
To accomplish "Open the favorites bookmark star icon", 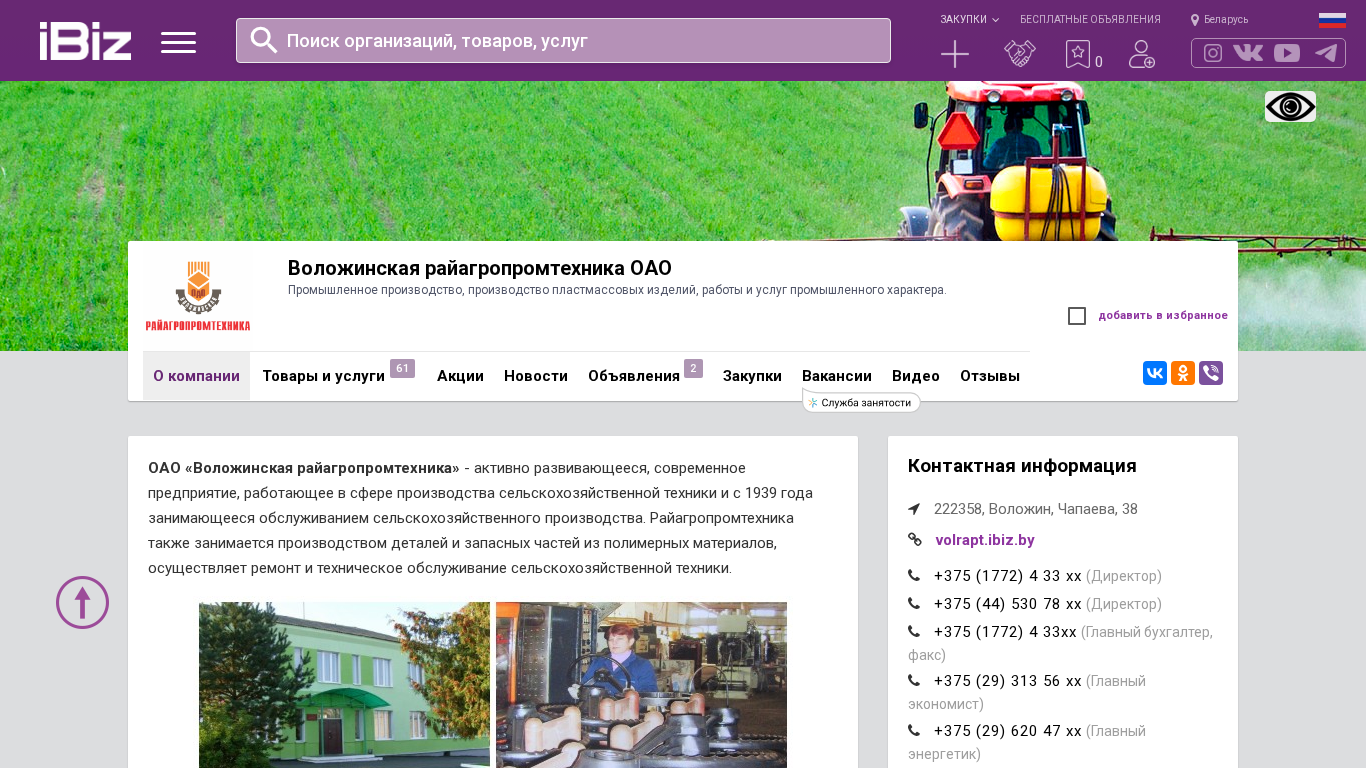I will pos(1077,54).
